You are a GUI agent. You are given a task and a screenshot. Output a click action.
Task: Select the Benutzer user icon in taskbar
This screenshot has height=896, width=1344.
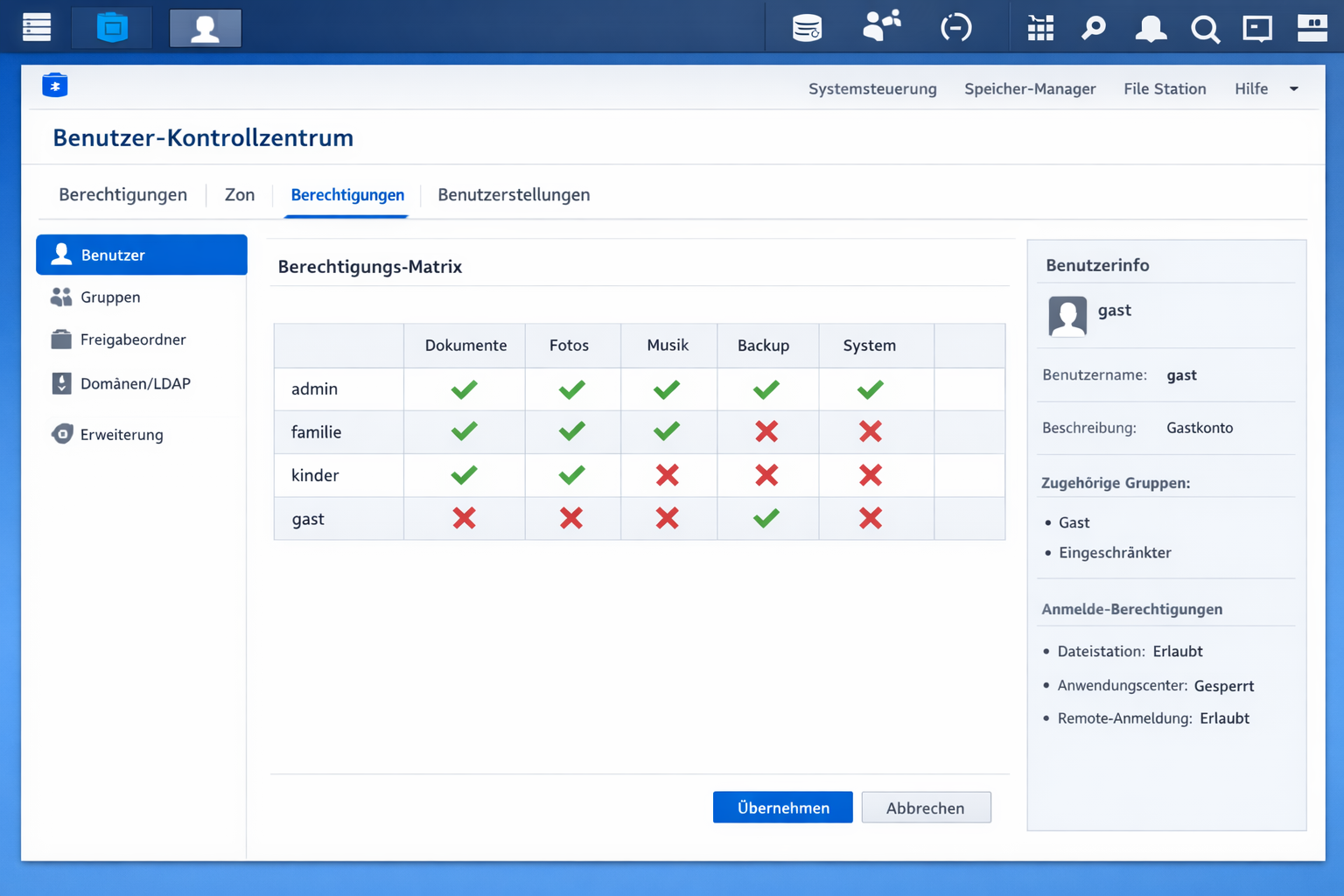click(x=205, y=27)
